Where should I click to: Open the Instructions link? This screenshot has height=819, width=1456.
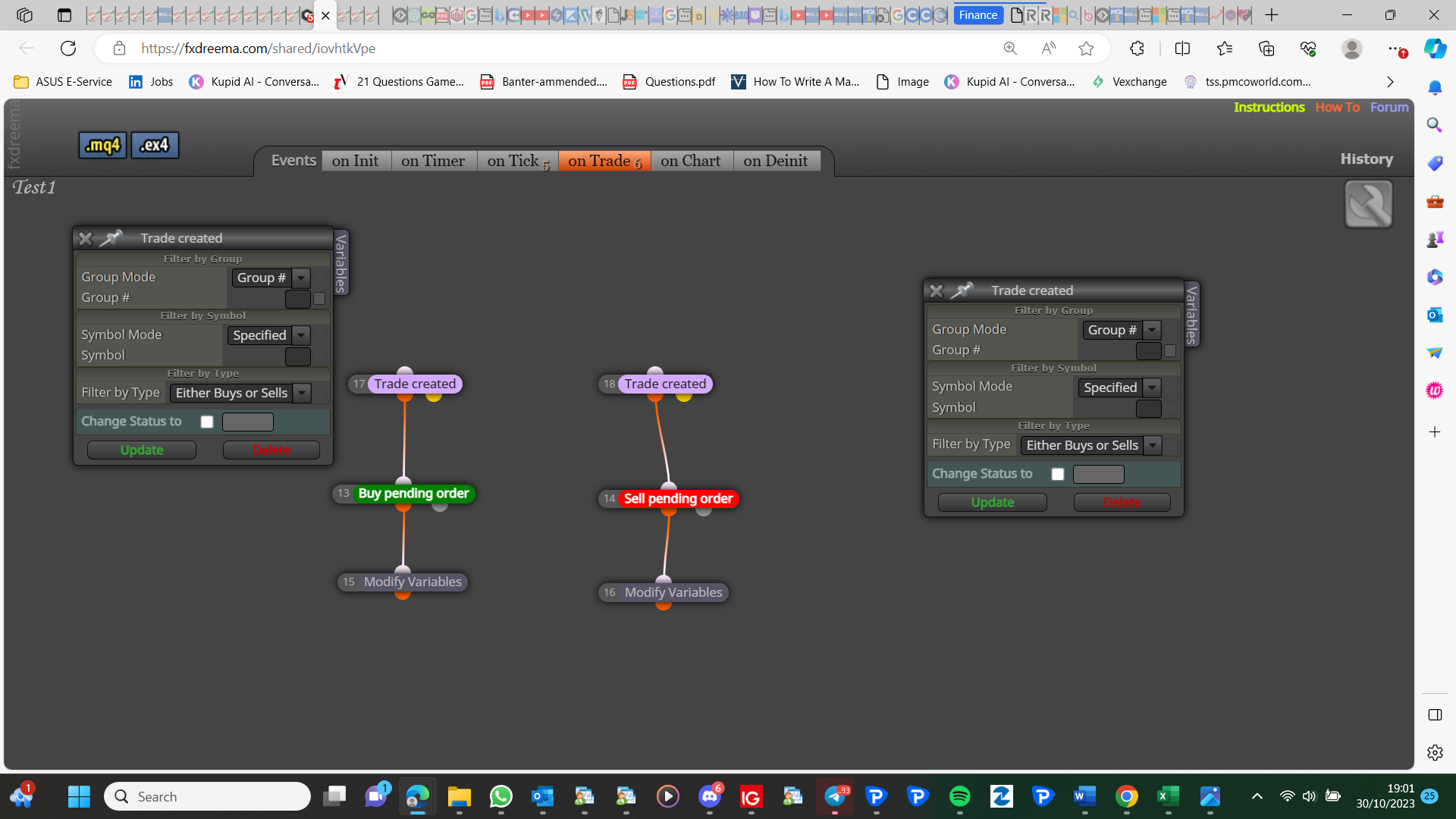coord(1269,107)
